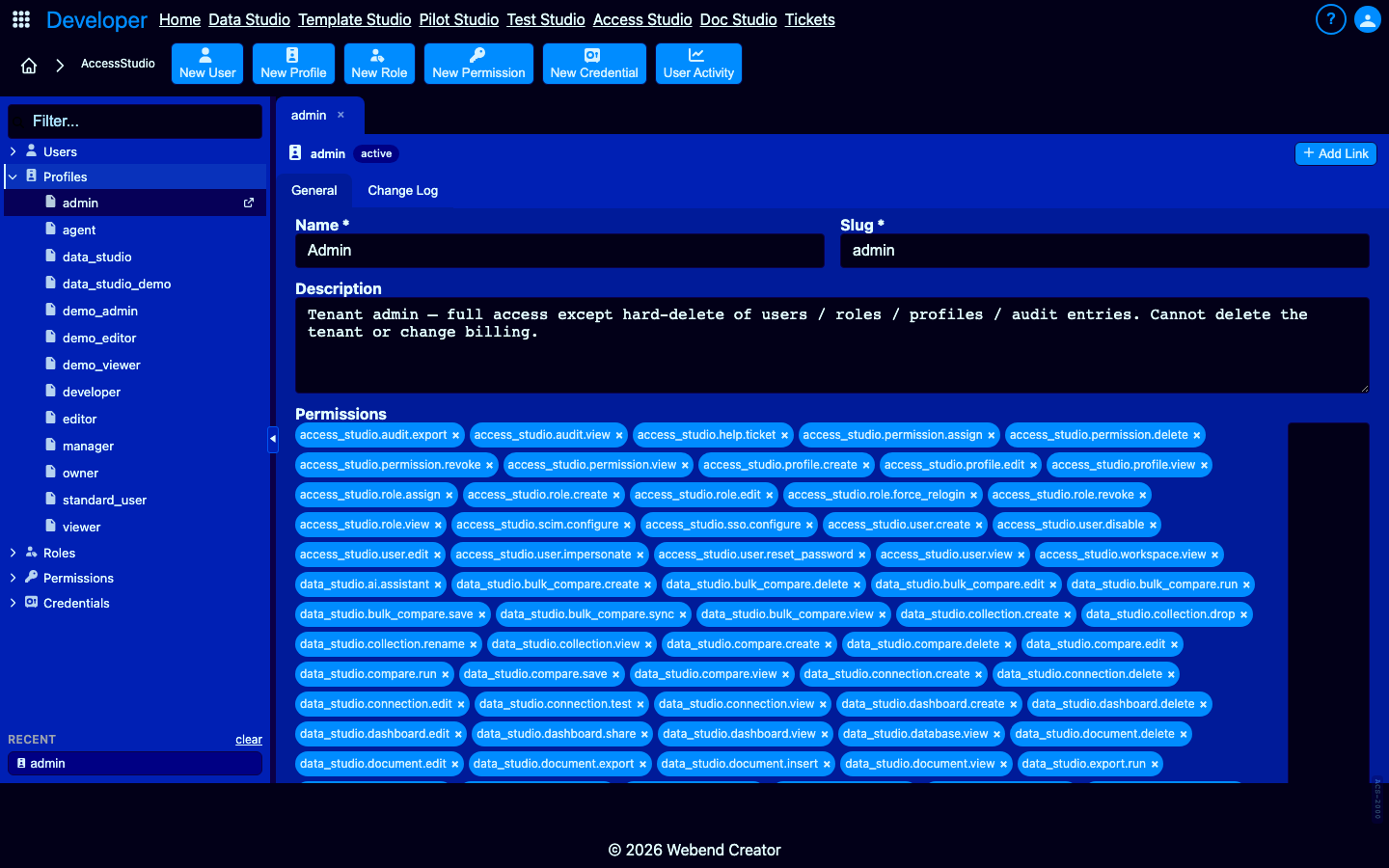This screenshot has width=1389, height=868.
Task: Click into the Description text area
Action: [832, 345]
